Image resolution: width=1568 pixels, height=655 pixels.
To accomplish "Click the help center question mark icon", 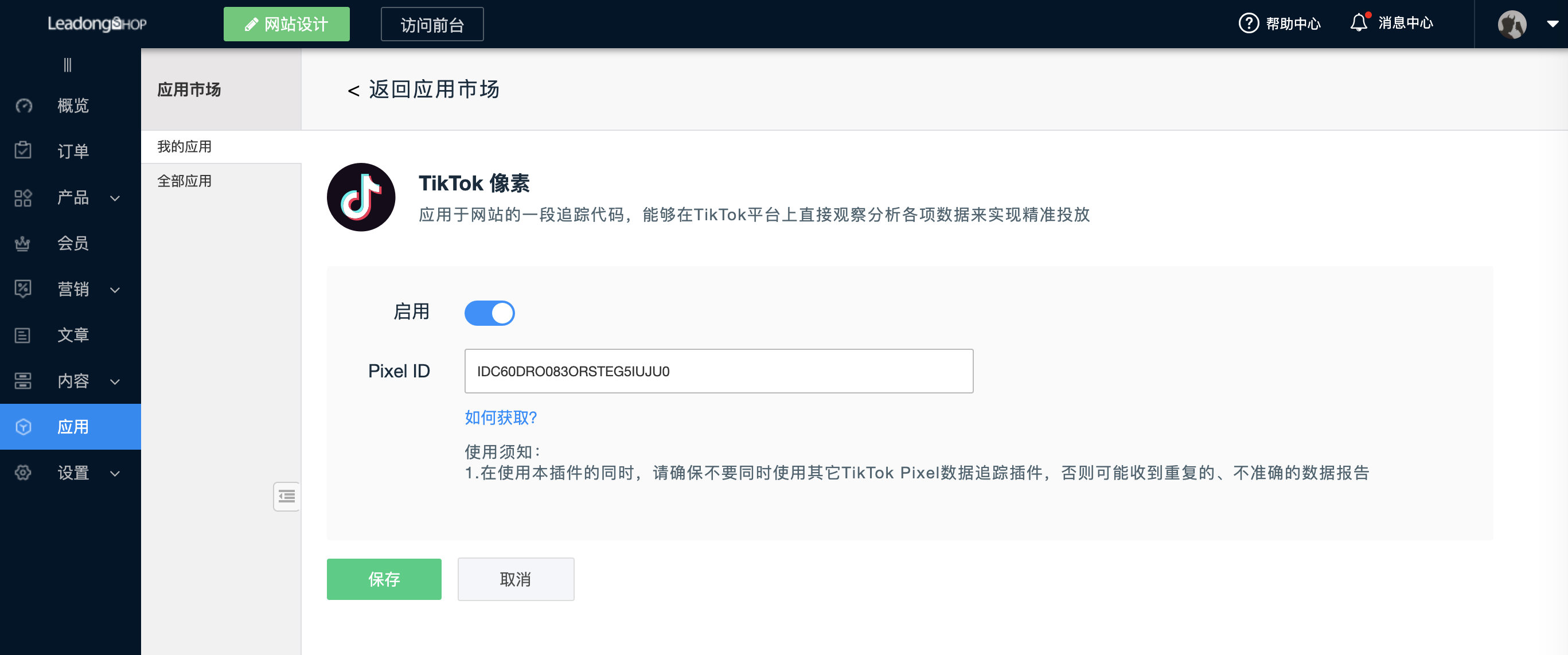I will coord(1249,24).
